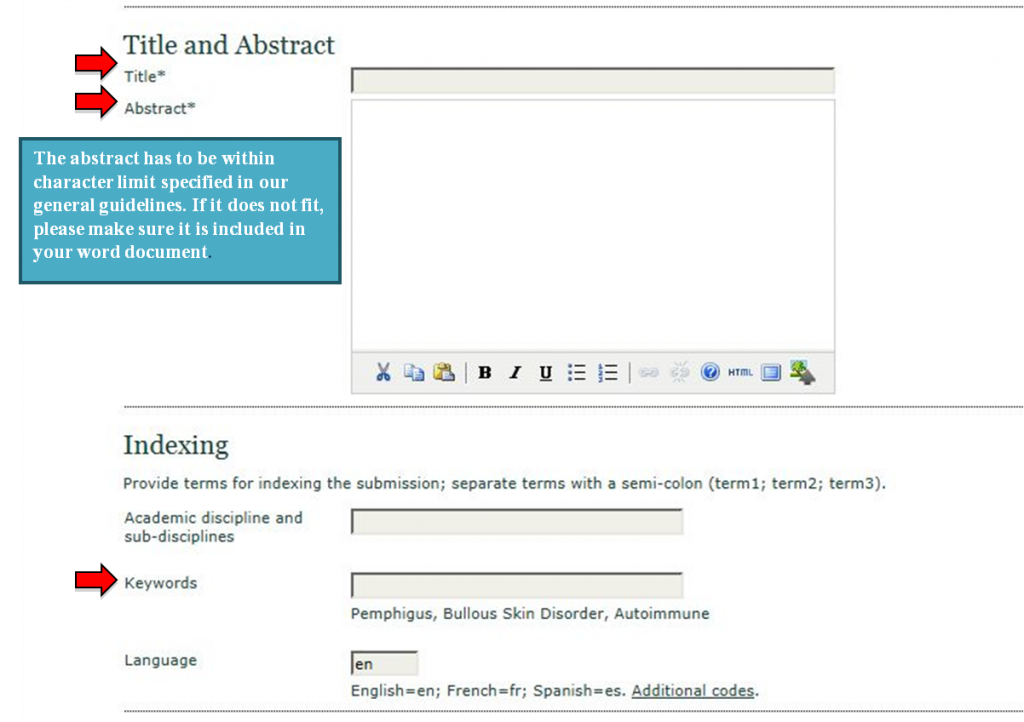
Task: Click the Keywords input field
Action: pos(517,585)
